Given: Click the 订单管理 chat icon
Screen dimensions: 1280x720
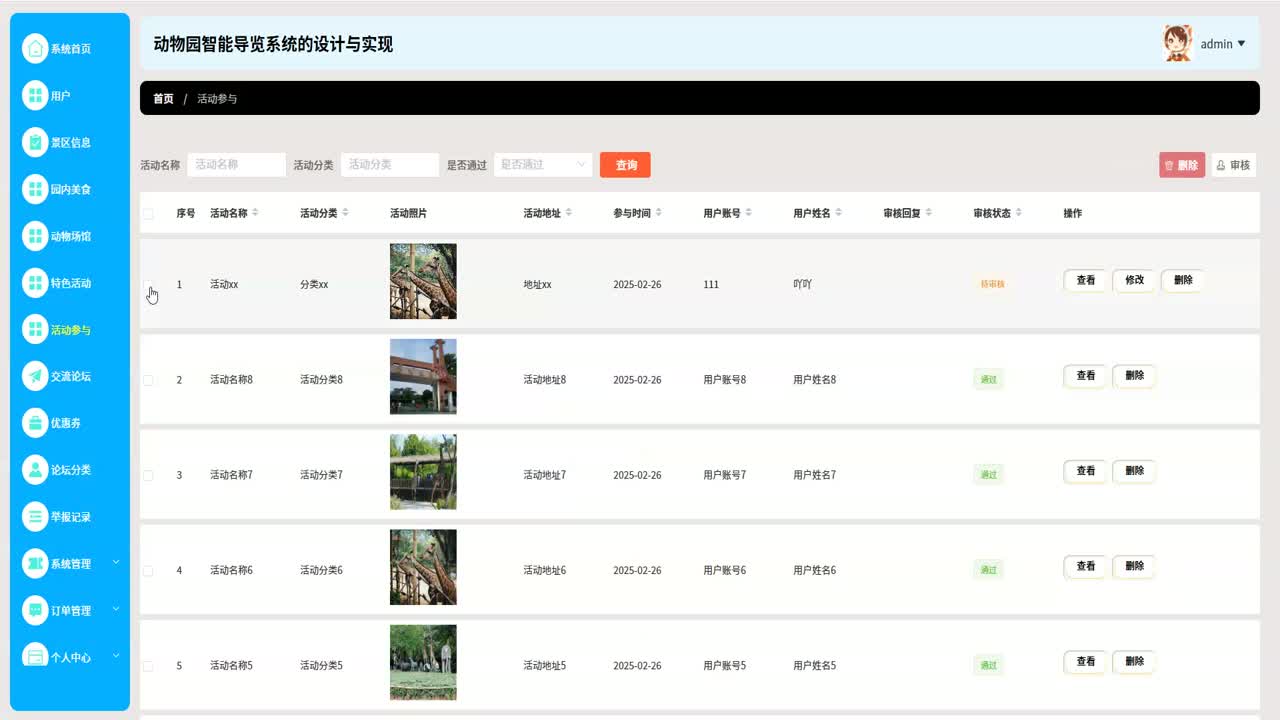Looking at the screenshot, I should tap(35, 610).
